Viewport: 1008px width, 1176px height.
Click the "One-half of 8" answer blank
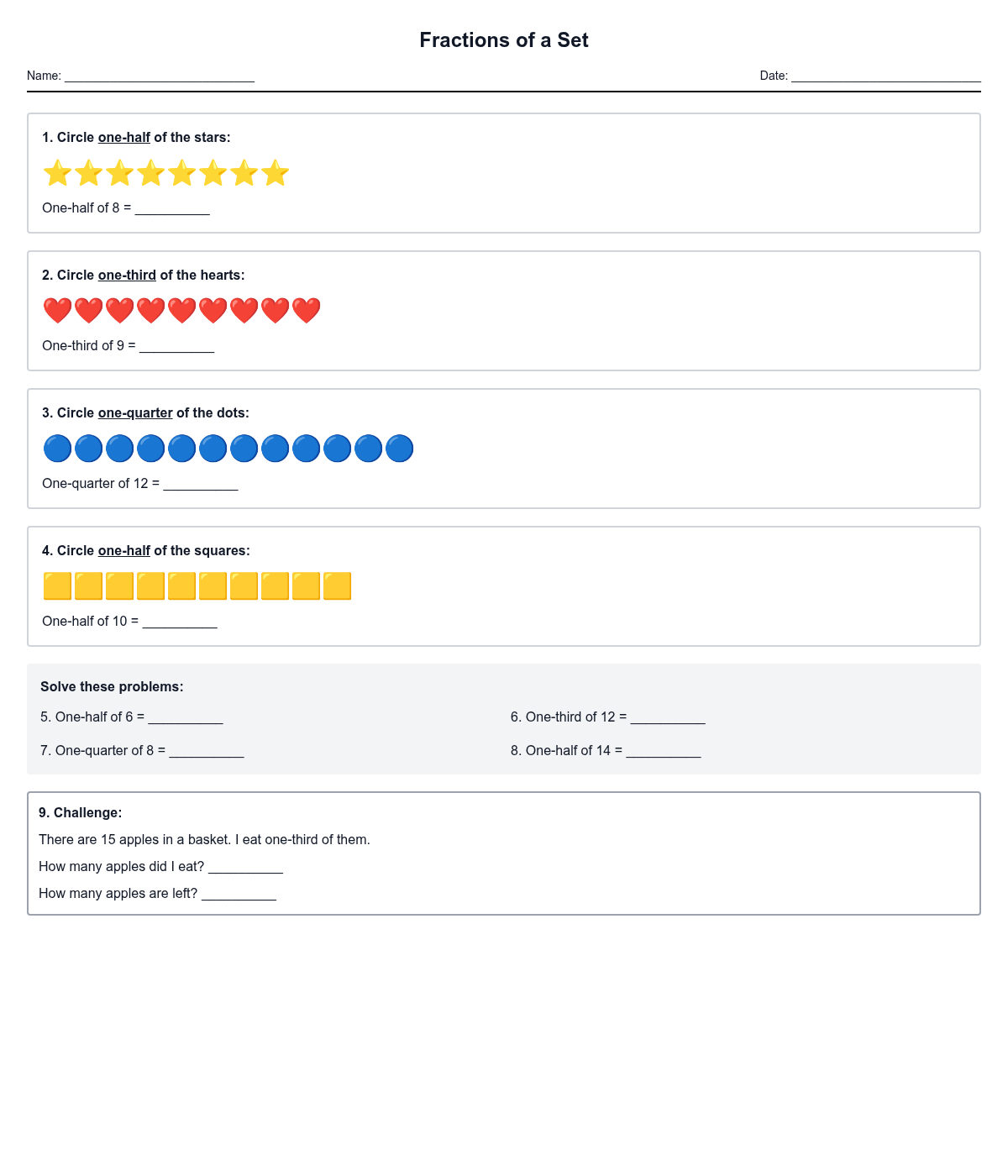tap(172, 208)
